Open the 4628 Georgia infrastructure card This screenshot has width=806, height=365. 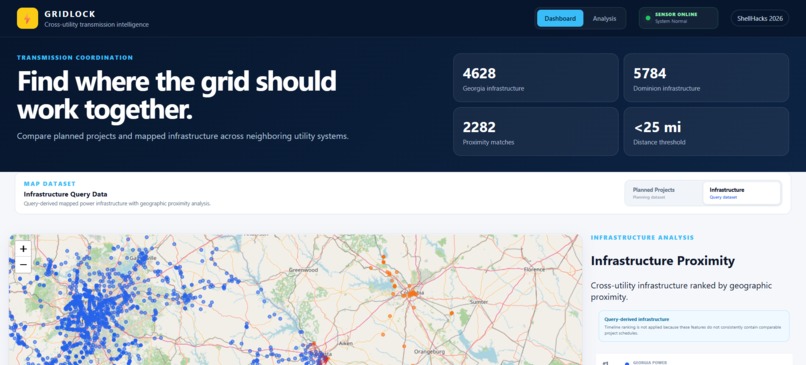tap(536, 78)
